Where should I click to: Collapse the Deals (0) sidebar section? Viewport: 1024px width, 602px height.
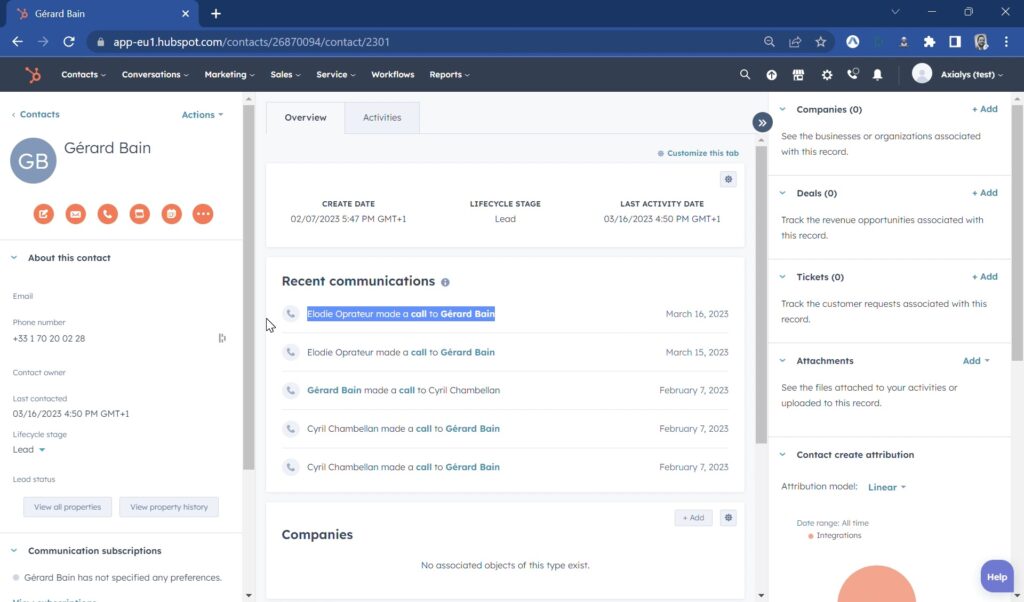[x=782, y=193]
